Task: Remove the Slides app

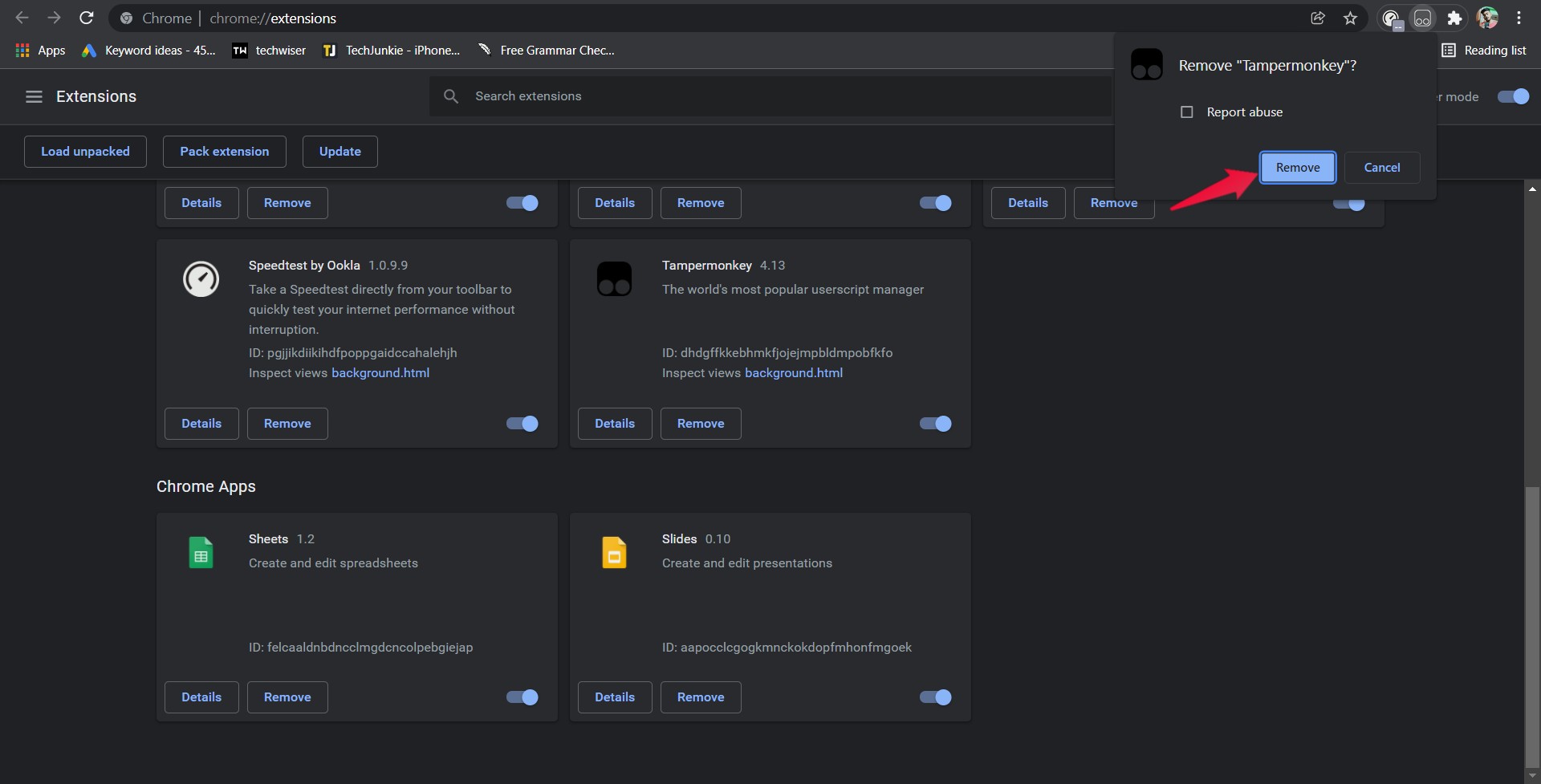Action: pos(701,697)
